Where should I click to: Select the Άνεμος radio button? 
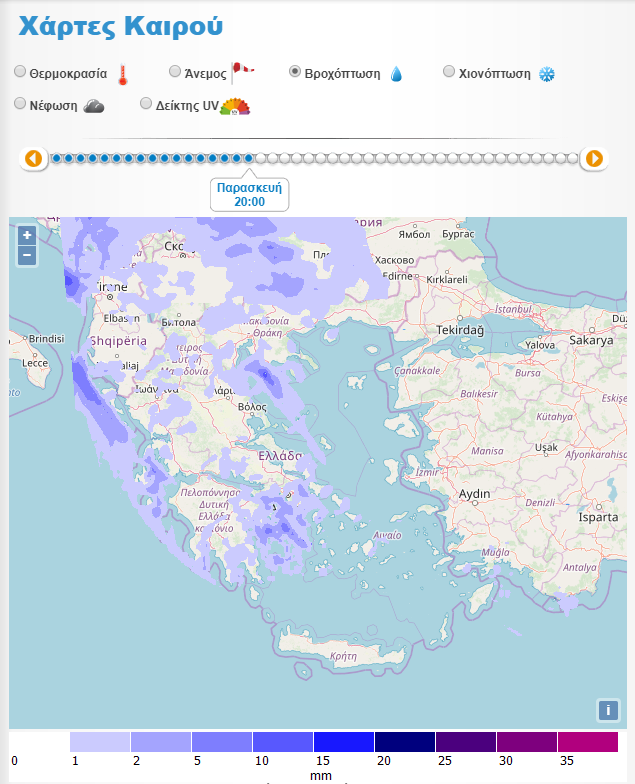click(174, 72)
